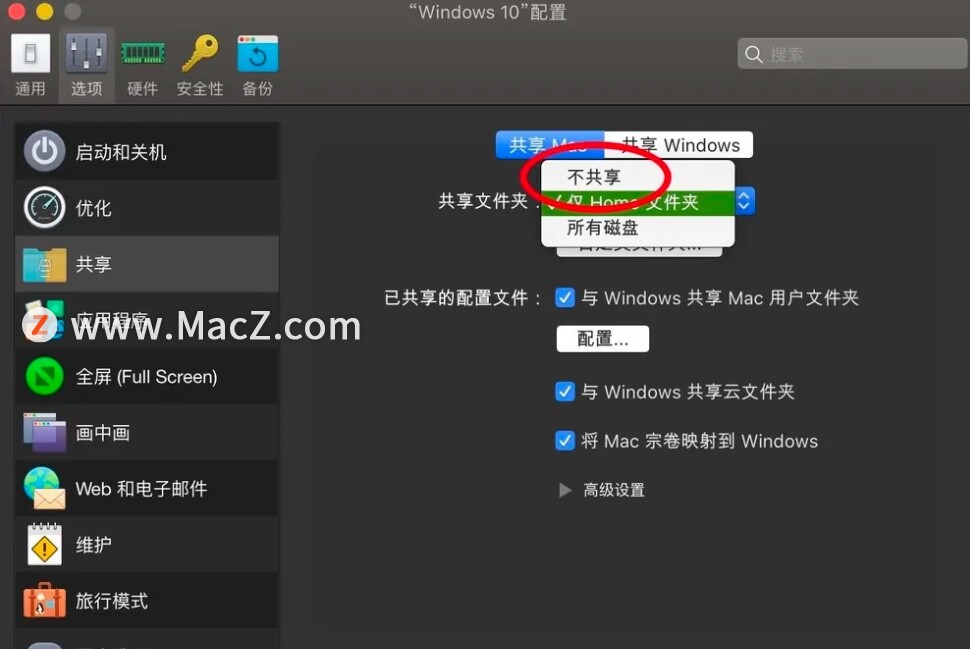Screen dimensions: 970x649
Task: Click the 配置... button
Action: (x=603, y=338)
